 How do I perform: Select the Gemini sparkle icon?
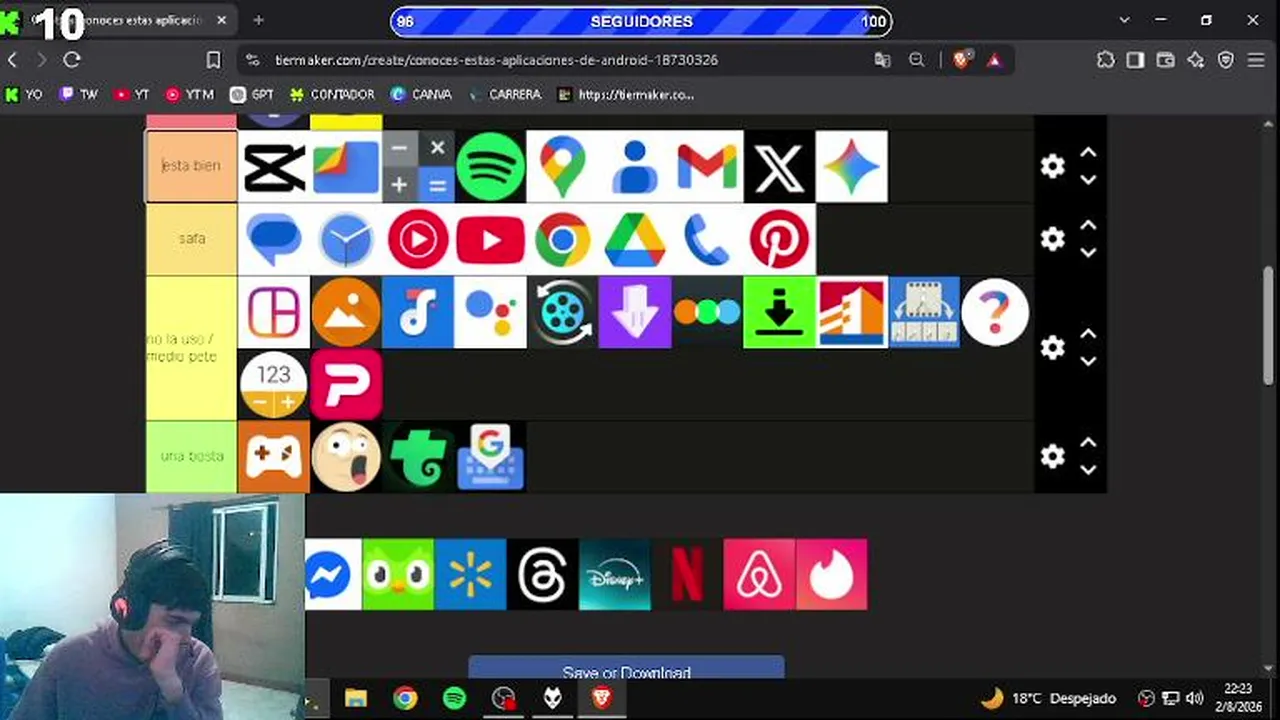(851, 166)
